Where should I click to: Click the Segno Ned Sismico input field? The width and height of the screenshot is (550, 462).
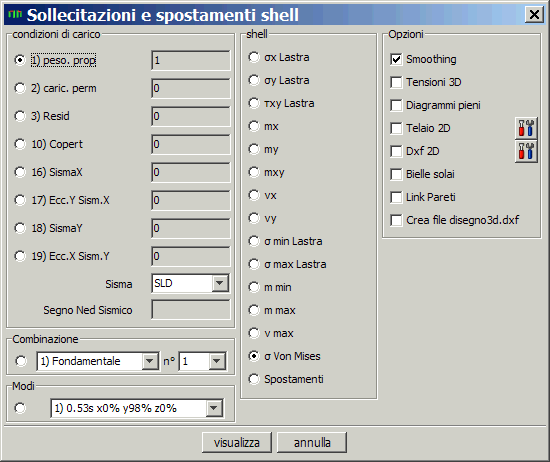(191, 309)
